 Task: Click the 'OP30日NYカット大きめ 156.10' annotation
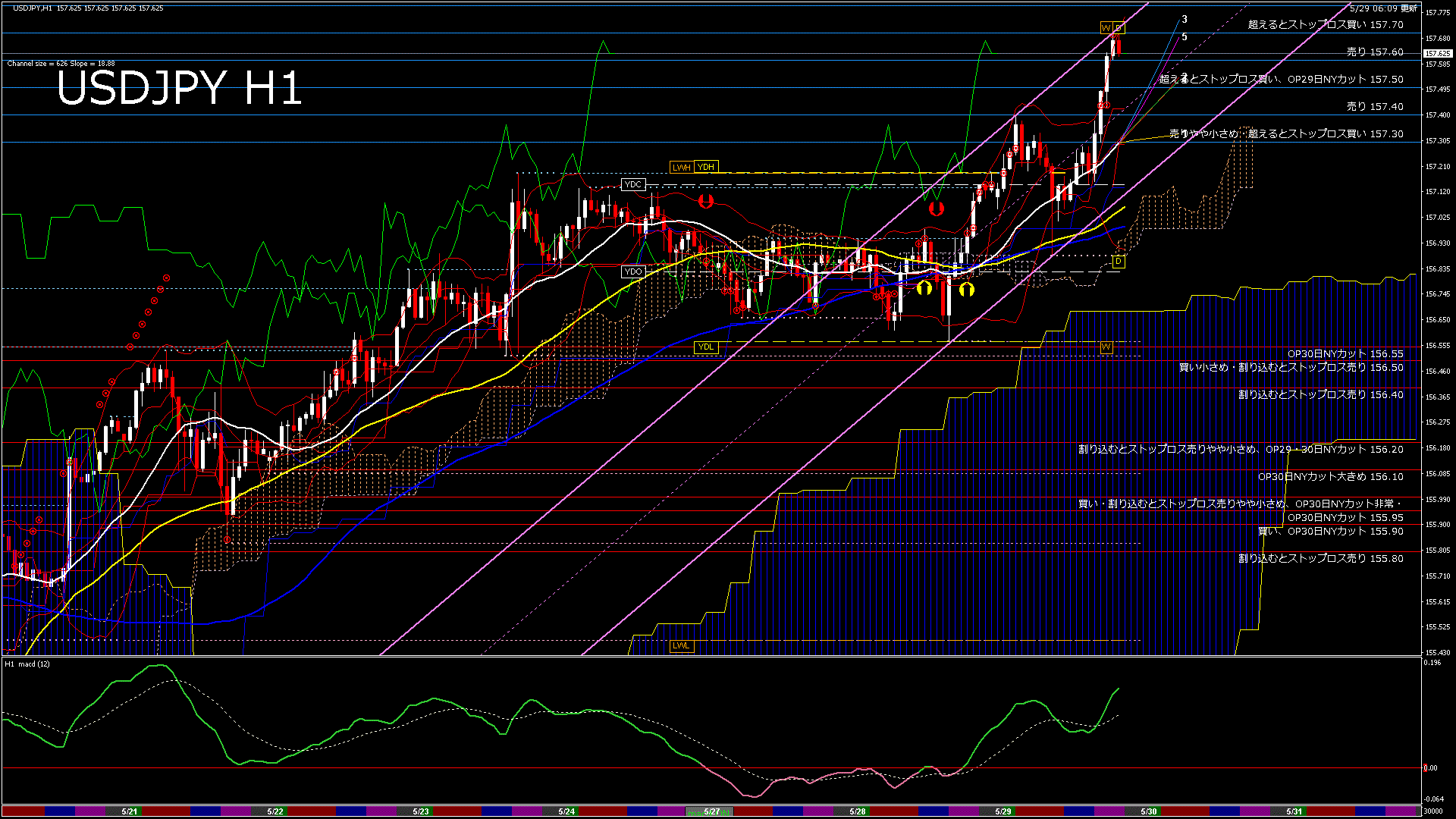[x=1331, y=477]
